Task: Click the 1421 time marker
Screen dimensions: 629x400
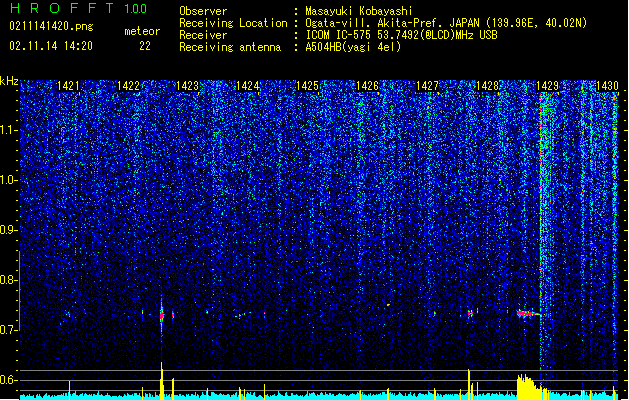Action: click(68, 86)
